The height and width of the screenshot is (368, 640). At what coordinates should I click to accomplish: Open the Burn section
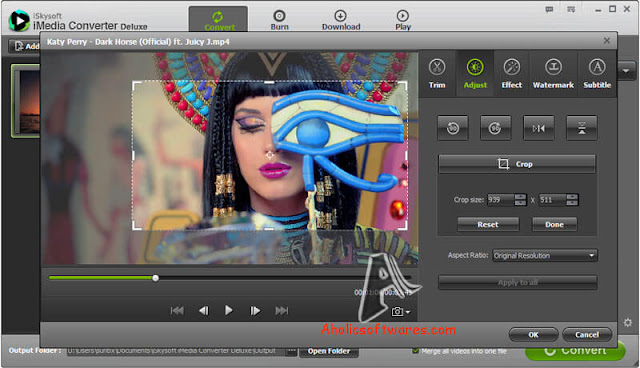[x=279, y=20]
